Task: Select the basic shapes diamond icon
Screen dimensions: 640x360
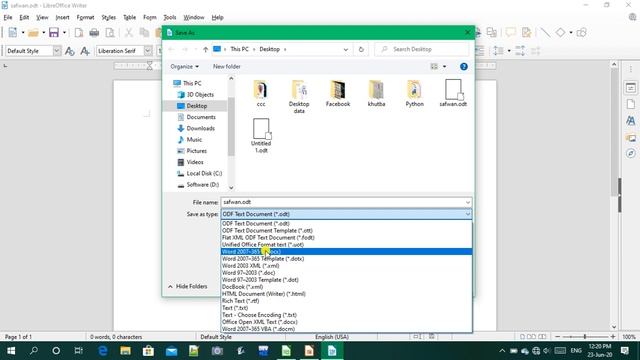Action: tap(560, 32)
